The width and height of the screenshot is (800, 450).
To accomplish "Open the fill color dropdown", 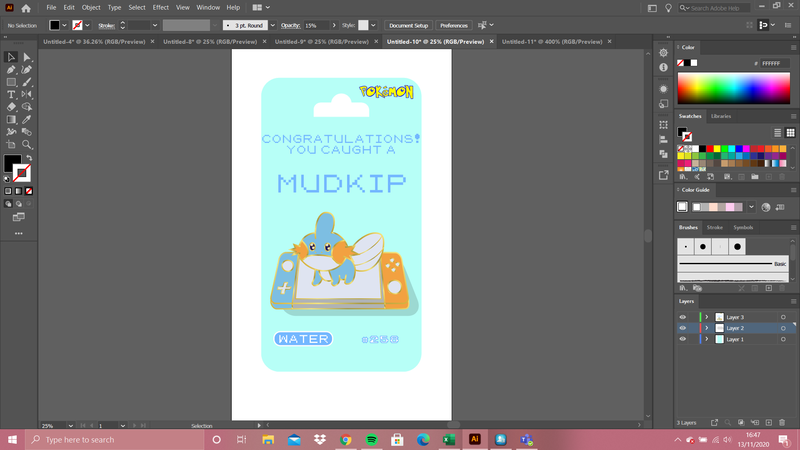I will 64,26.
